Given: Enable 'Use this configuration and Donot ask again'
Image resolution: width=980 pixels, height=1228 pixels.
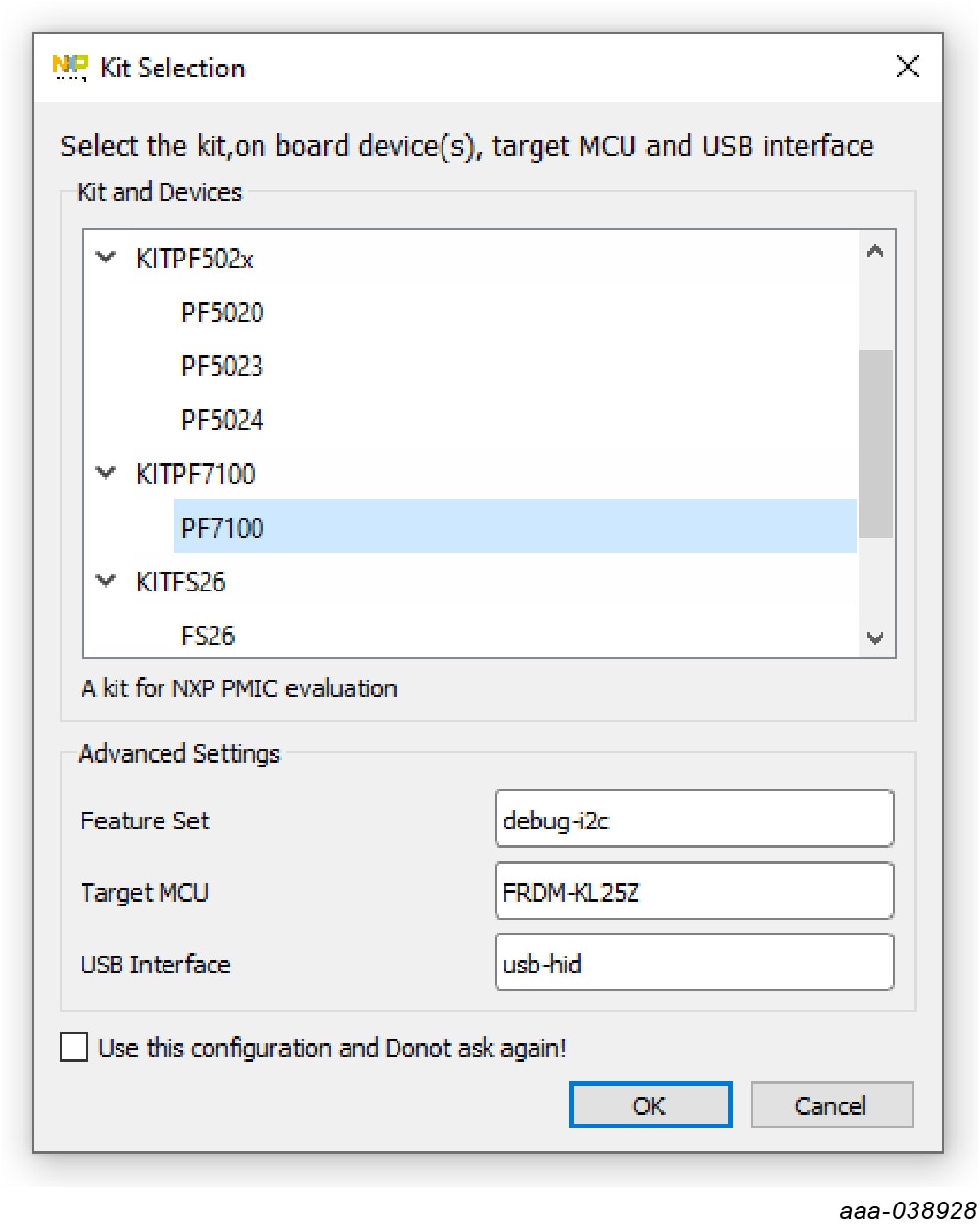Looking at the screenshot, I should coord(74,1047).
